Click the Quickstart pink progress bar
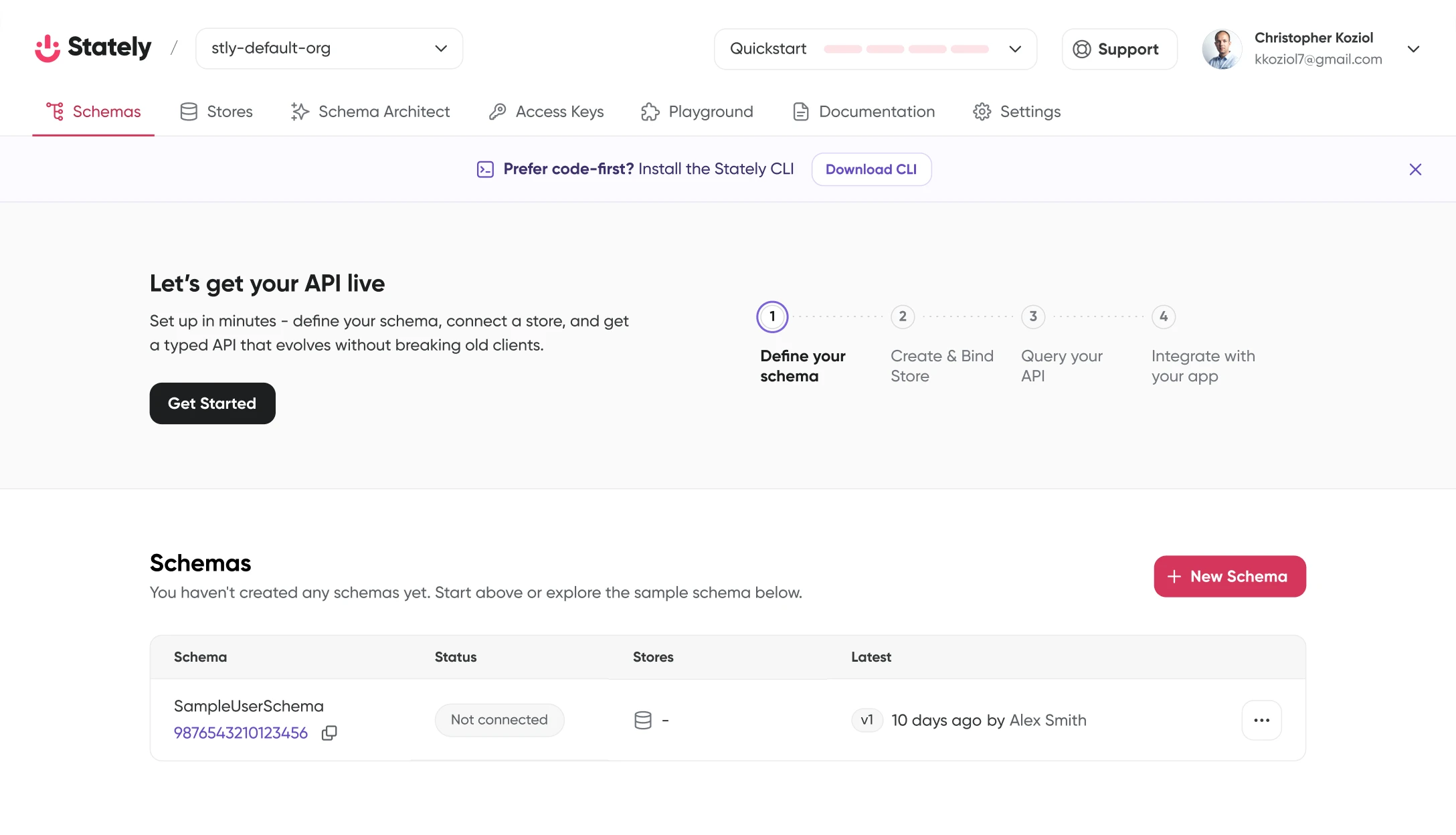This screenshot has height=835, width=1456. pyautogui.click(x=906, y=49)
